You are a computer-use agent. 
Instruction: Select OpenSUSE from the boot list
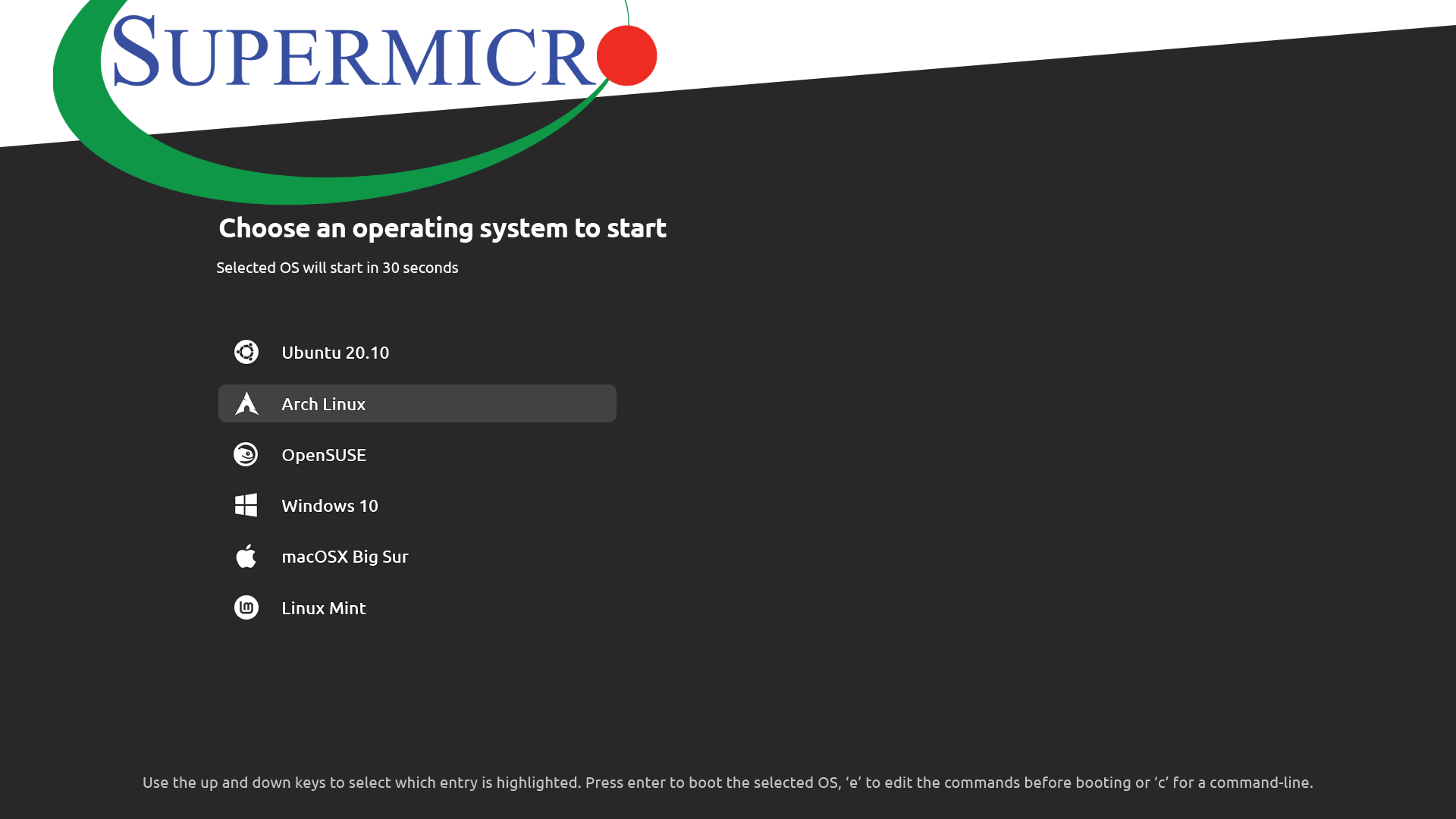pyautogui.click(x=417, y=455)
